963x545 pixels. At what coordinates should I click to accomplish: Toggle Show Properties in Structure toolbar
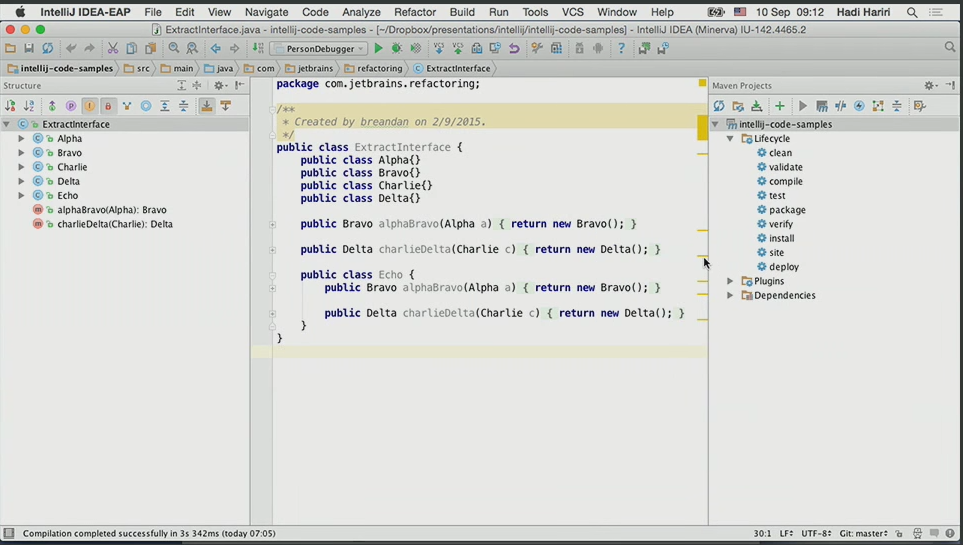coord(70,106)
